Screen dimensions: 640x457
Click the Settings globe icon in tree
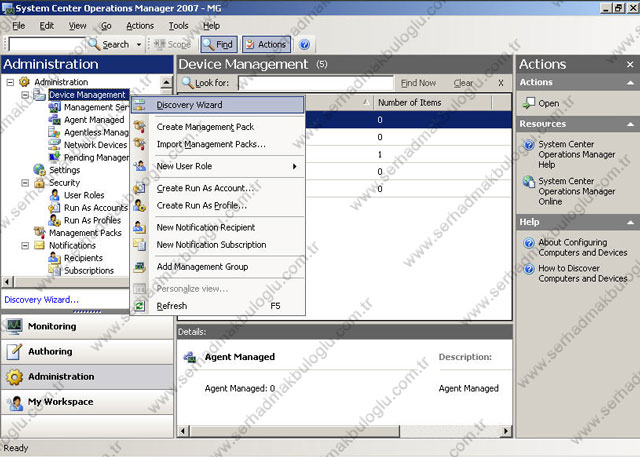coord(40,170)
